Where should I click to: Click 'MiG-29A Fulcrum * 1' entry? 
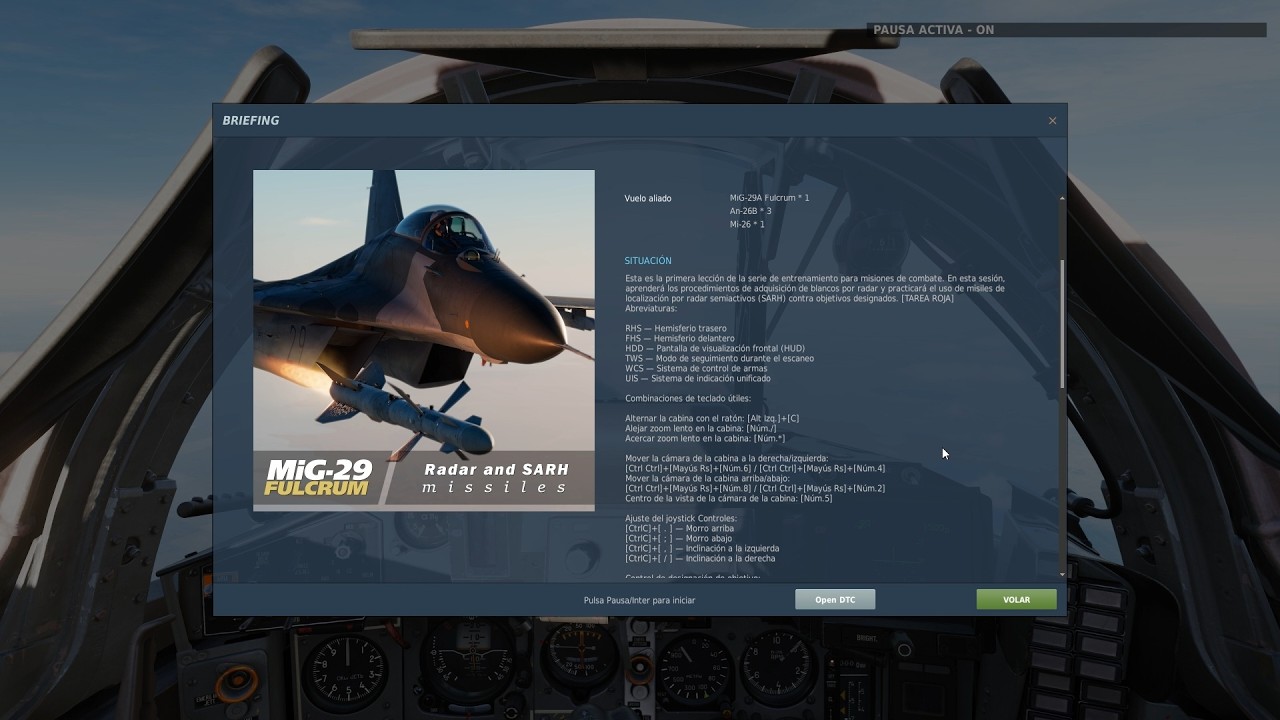(770, 198)
